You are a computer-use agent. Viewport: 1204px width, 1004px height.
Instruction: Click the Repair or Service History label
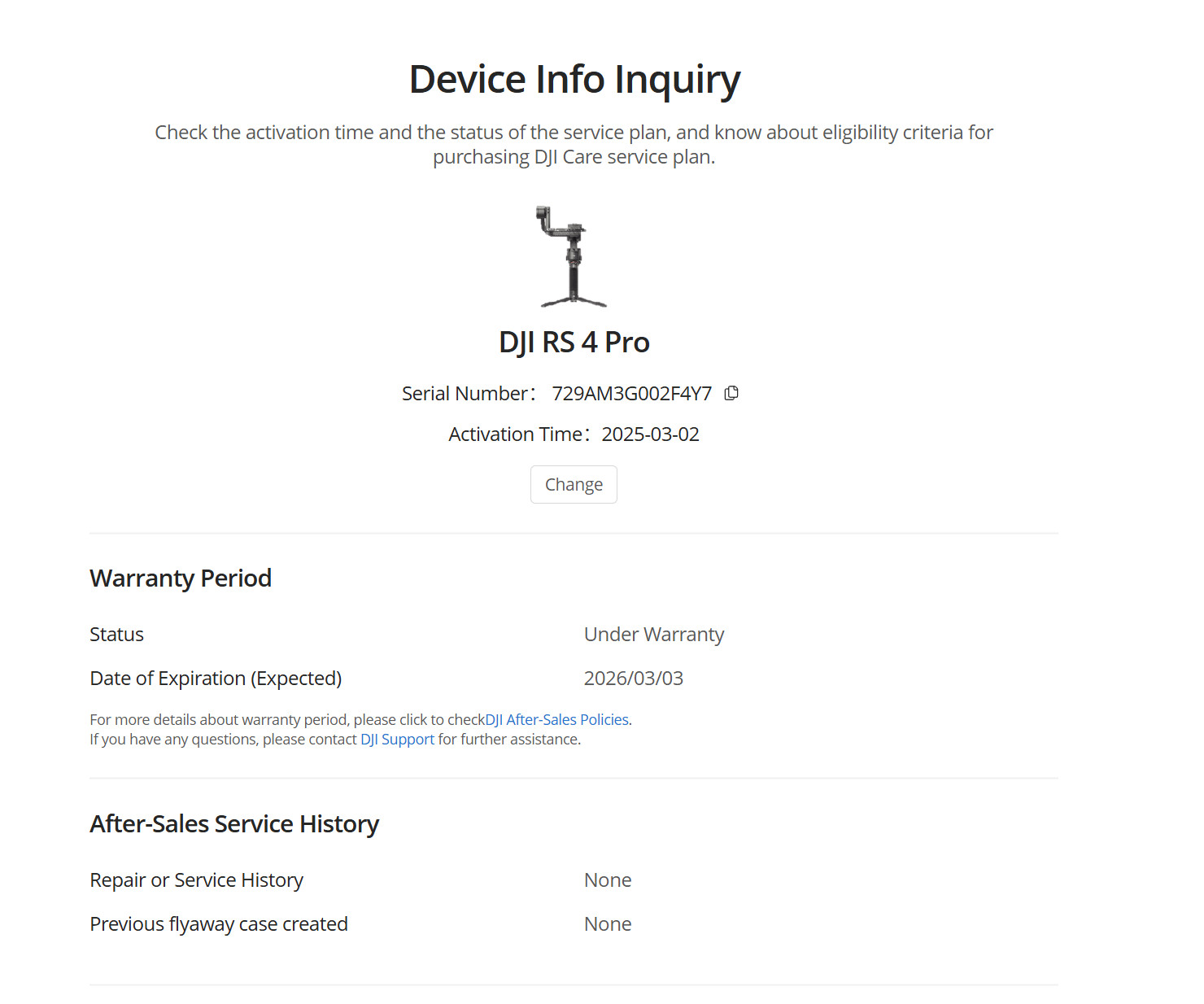[x=196, y=880]
